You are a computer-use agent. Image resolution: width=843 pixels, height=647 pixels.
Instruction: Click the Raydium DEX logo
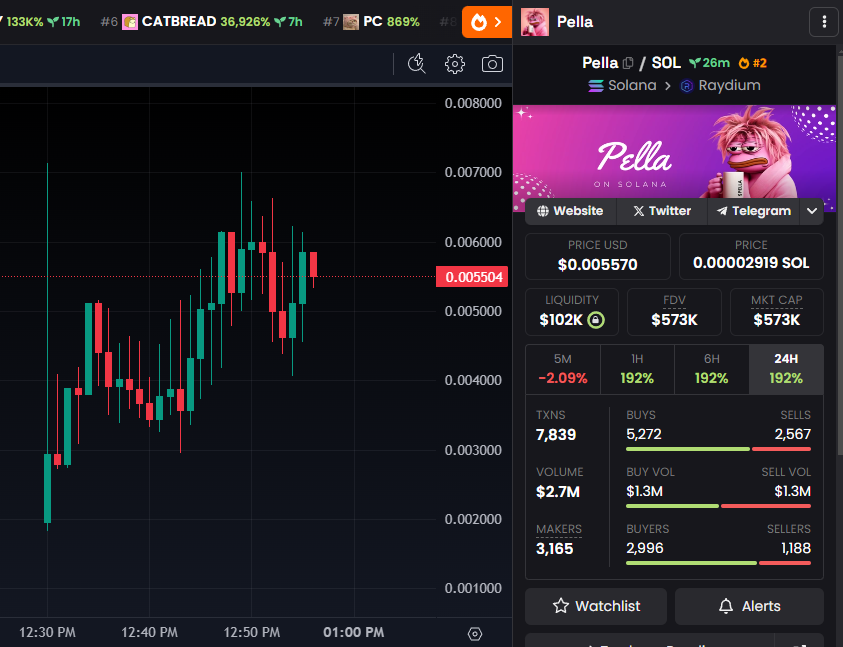[x=687, y=86]
